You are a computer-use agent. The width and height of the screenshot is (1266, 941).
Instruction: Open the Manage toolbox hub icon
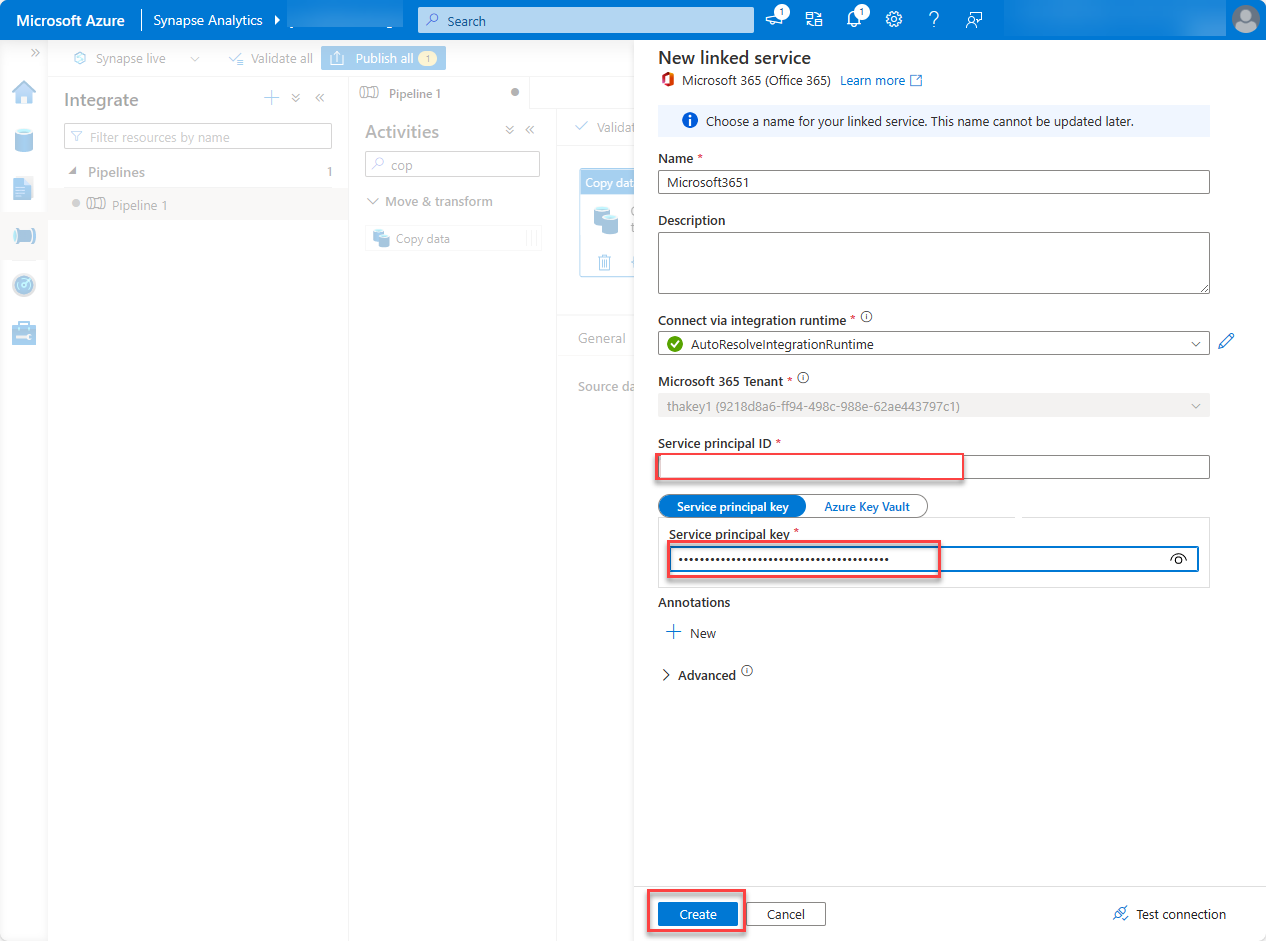tap(22, 333)
